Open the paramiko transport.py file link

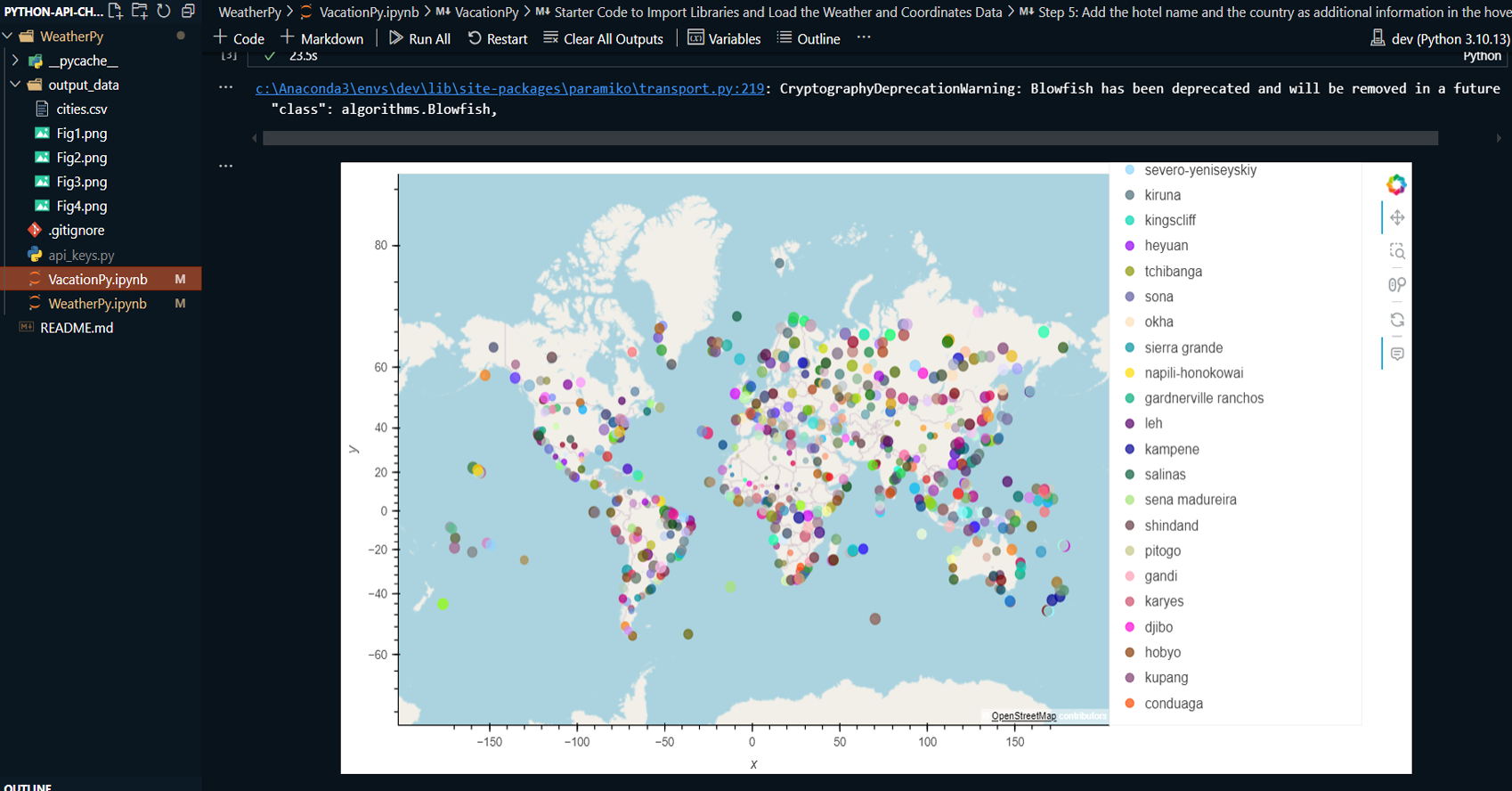(x=509, y=88)
